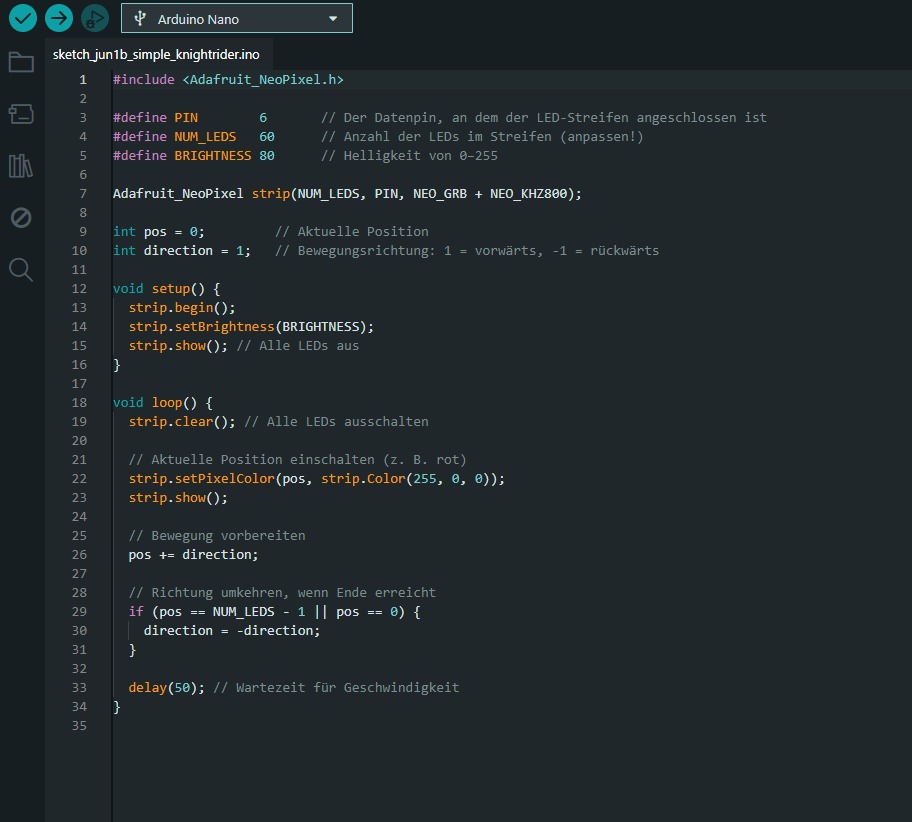The height and width of the screenshot is (822, 912).
Task: Start debugging with the debug toolbar icon
Action: [95, 18]
